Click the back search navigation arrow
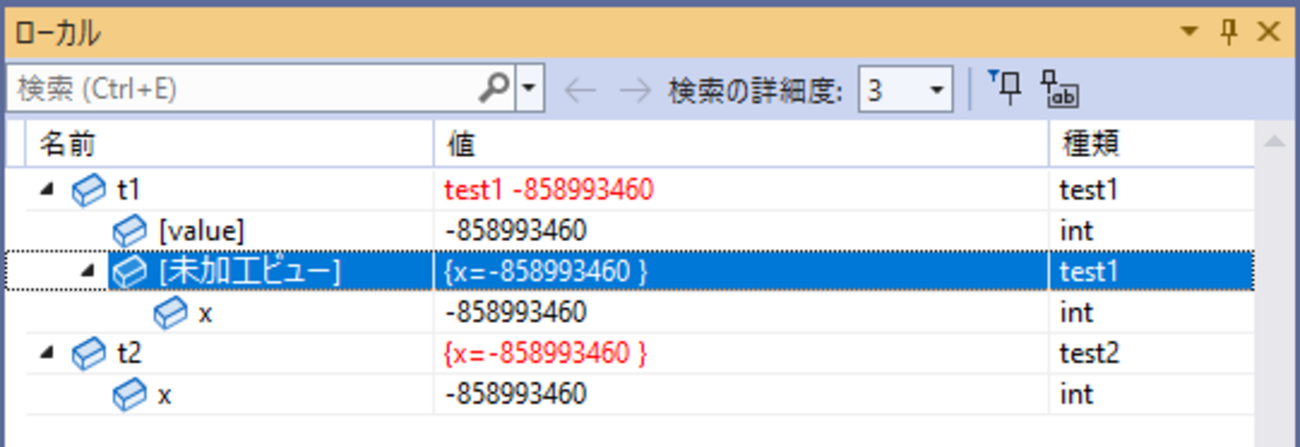This screenshot has height=447, width=1300. (x=581, y=91)
